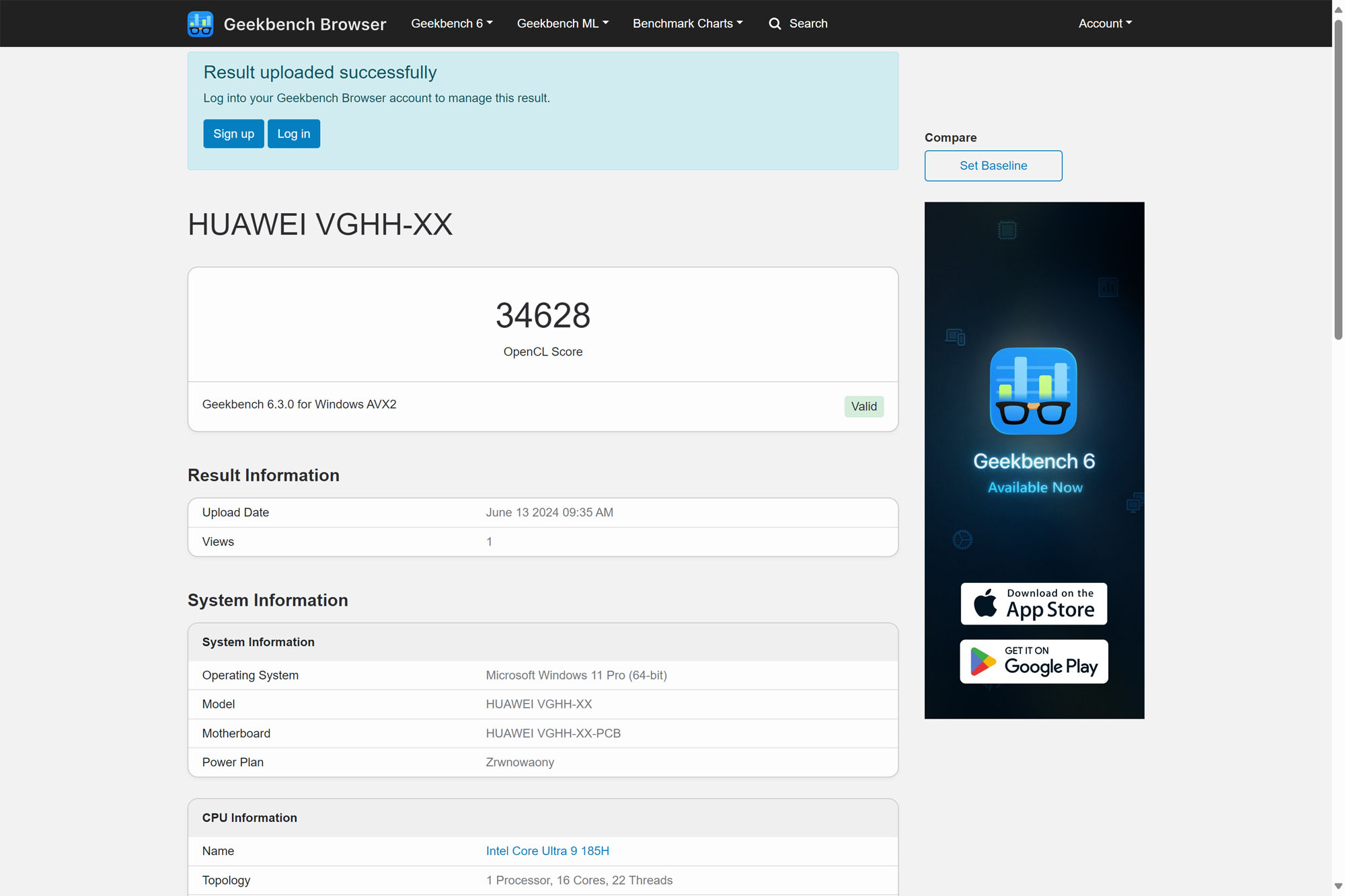Click the Sign up button
1345x896 pixels.
point(233,134)
